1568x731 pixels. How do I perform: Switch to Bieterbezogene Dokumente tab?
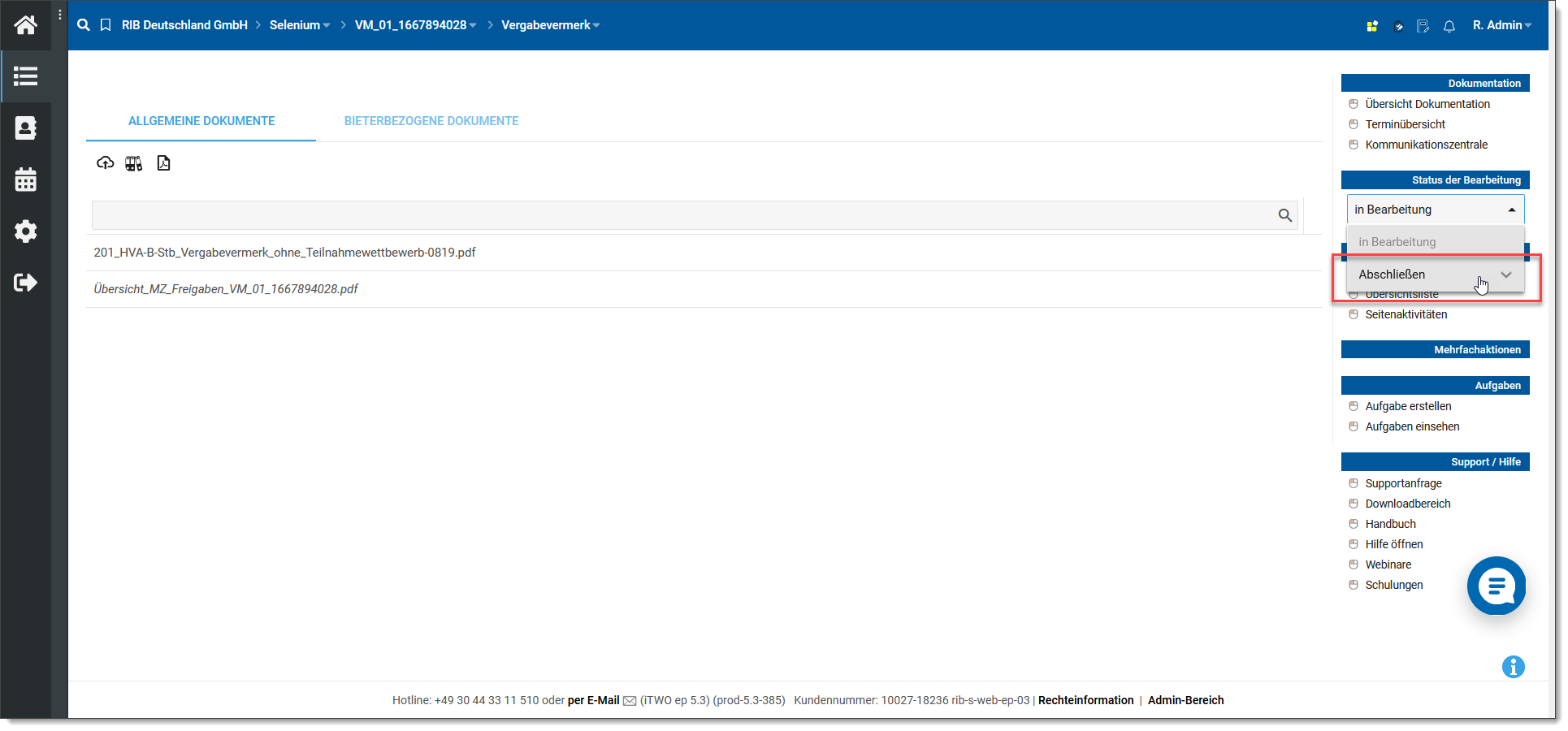[x=431, y=121]
